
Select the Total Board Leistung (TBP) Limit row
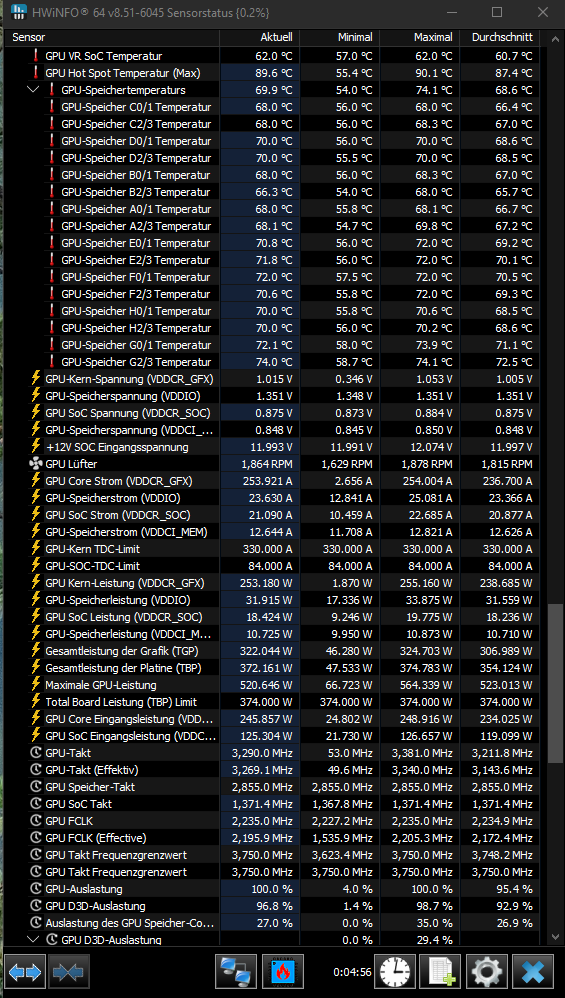pyautogui.click(x=274, y=701)
